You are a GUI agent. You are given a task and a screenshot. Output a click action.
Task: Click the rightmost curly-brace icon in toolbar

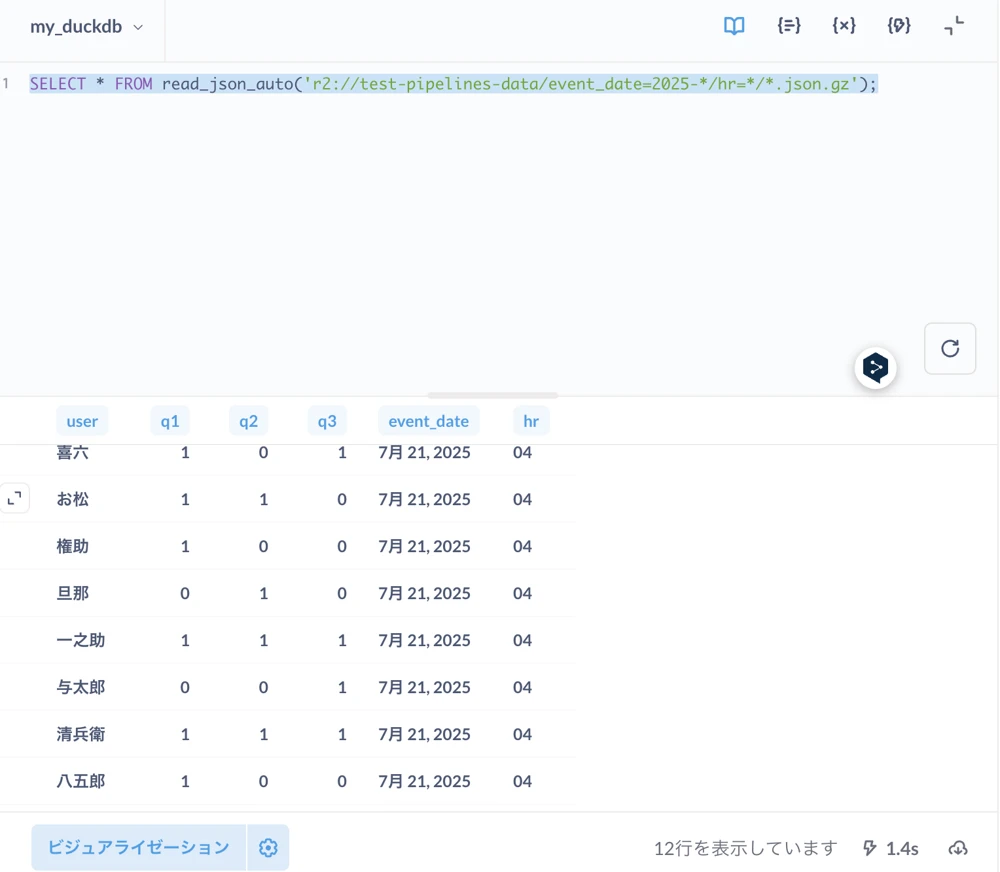click(899, 27)
